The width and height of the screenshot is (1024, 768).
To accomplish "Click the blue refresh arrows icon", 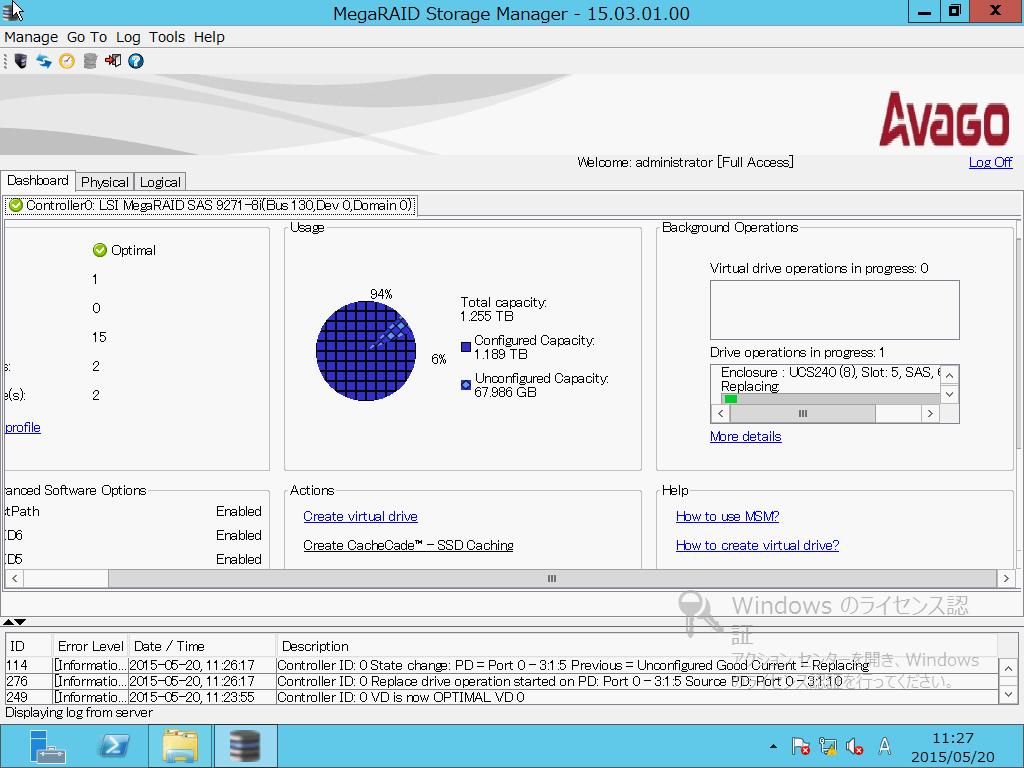I will click(x=44, y=61).
